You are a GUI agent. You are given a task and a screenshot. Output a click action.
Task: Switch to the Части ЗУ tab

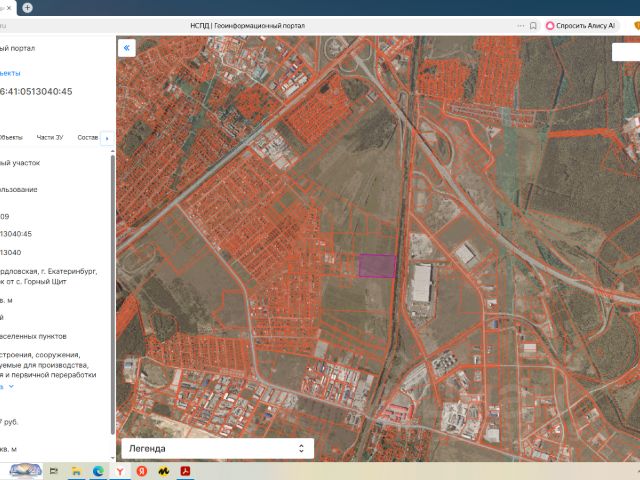coord(50,137)
